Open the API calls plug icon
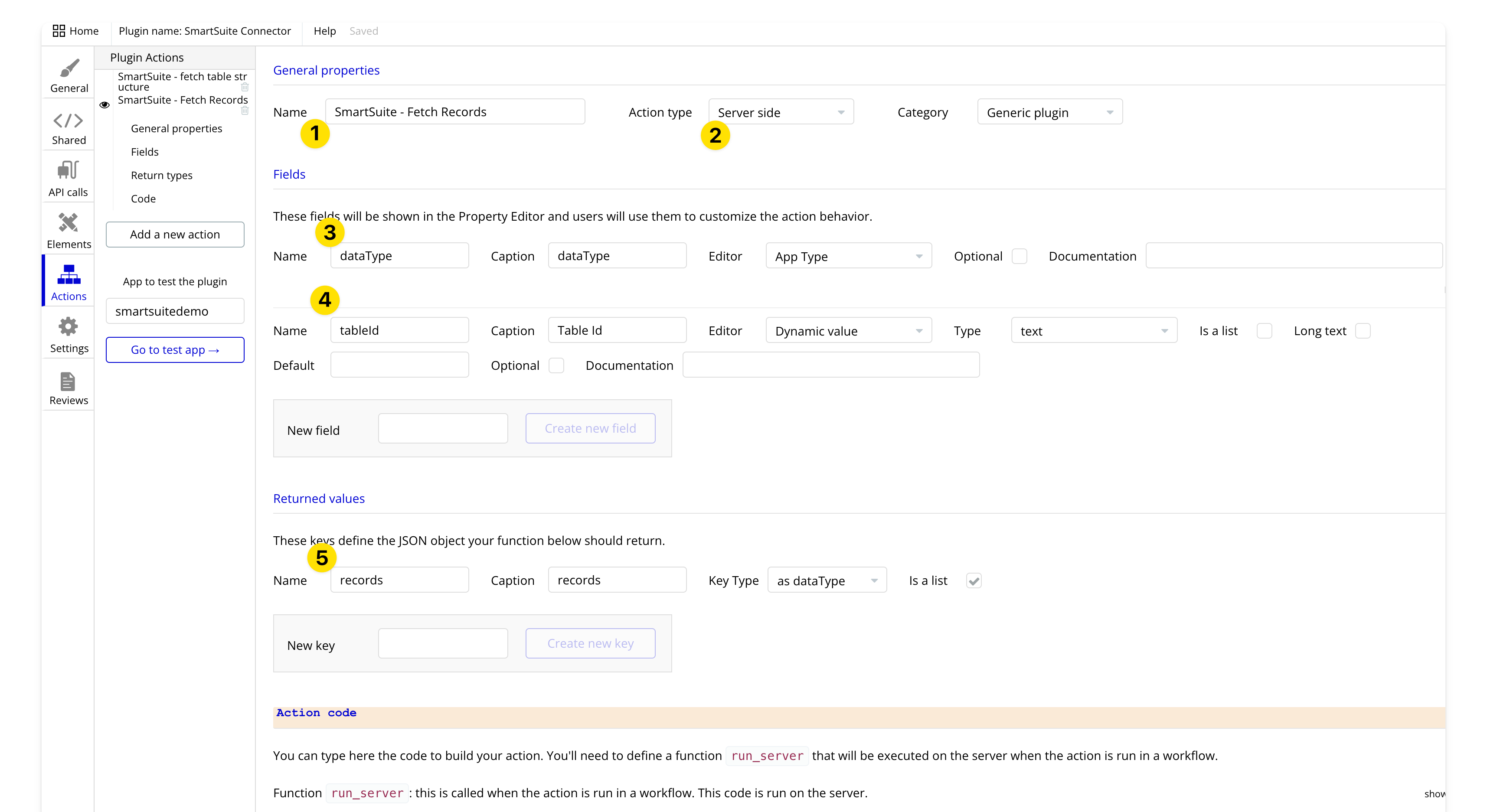This screenshot has width=1487, height=812. (x=68, y=170)
